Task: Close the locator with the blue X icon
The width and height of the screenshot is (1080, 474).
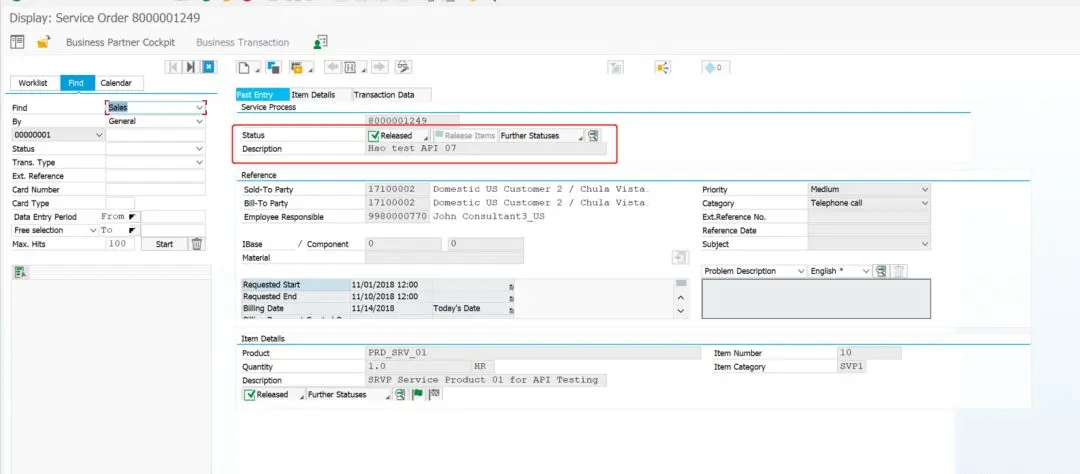Action: pos(209,67)
